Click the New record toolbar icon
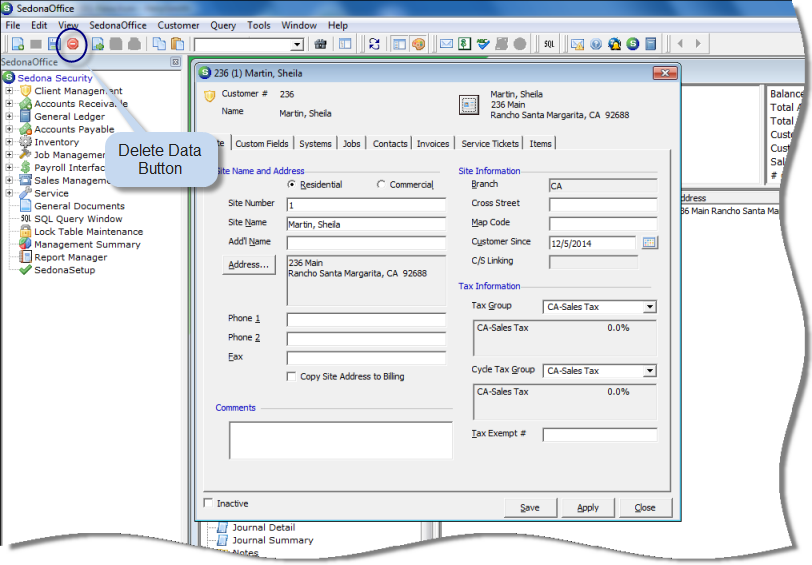Viewport: 812px width, 565px height. tap(18, 44)
